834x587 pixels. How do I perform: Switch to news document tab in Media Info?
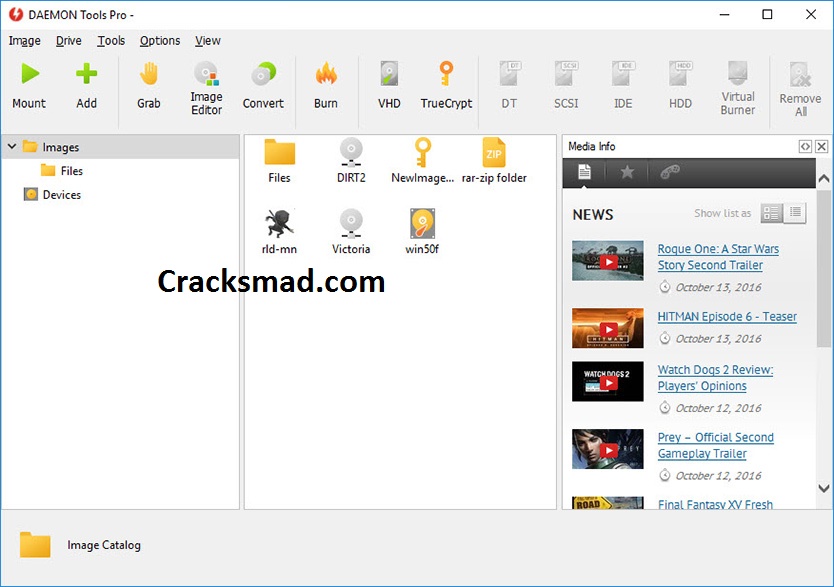tap(584, 172)
